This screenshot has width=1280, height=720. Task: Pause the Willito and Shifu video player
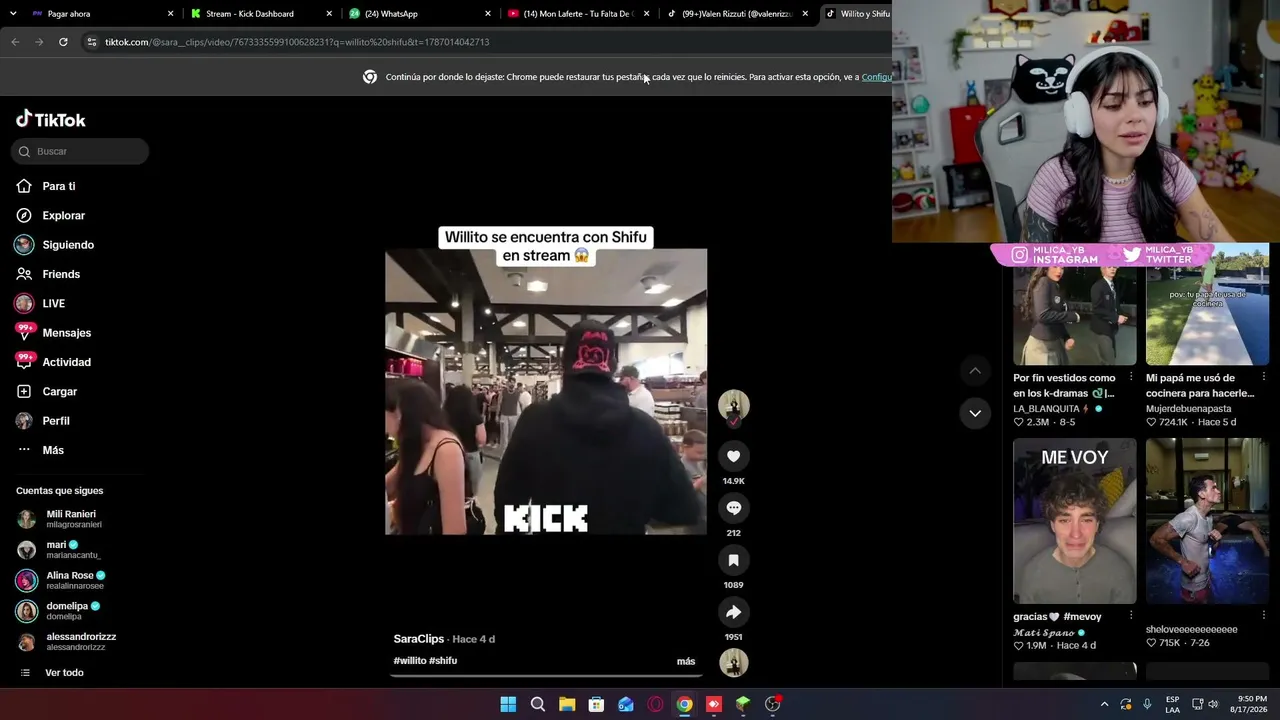click(546, 391)
